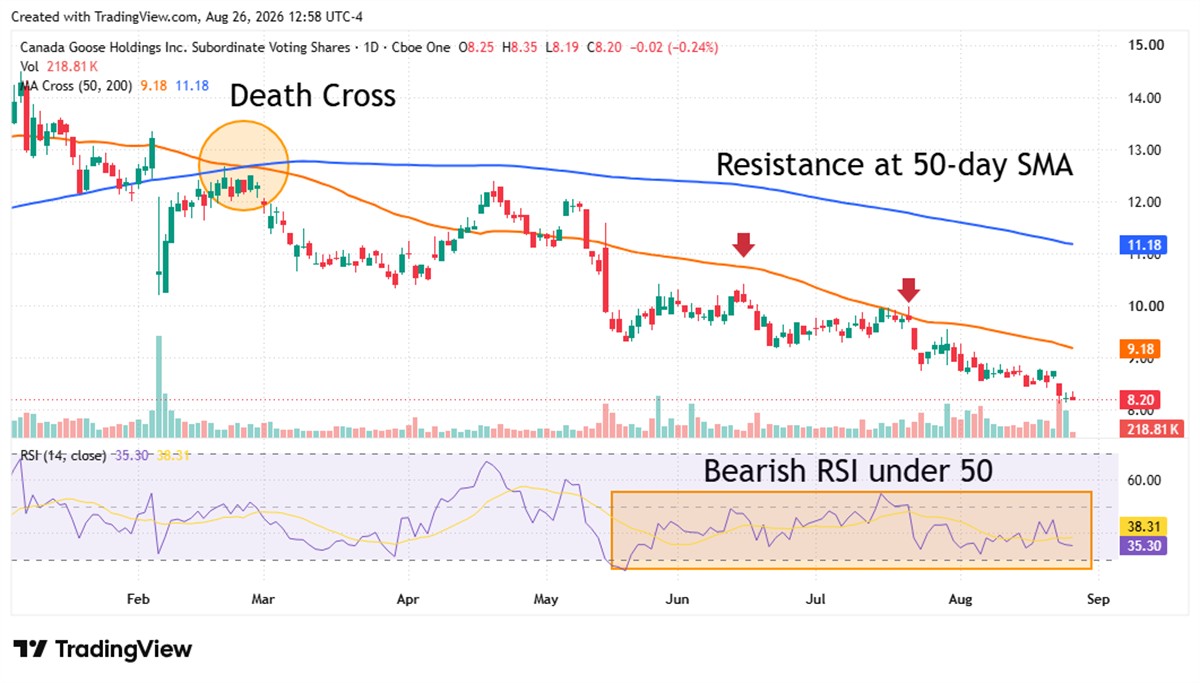Click the Death Cross annotation text
Image resolution: width=1200 pixels, height=683 pixels.
(x=313, y=96)
